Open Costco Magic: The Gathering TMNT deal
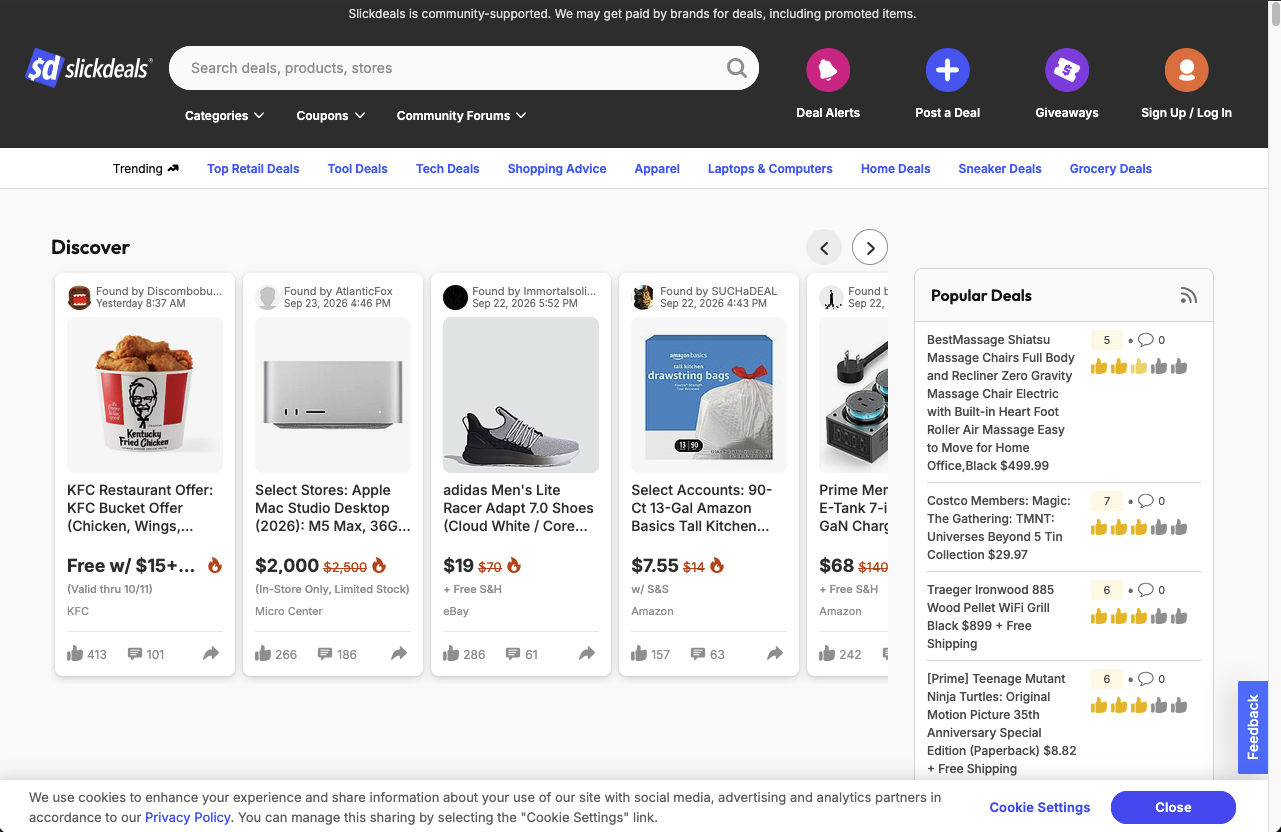1281x832 pixels. [999, 528]
